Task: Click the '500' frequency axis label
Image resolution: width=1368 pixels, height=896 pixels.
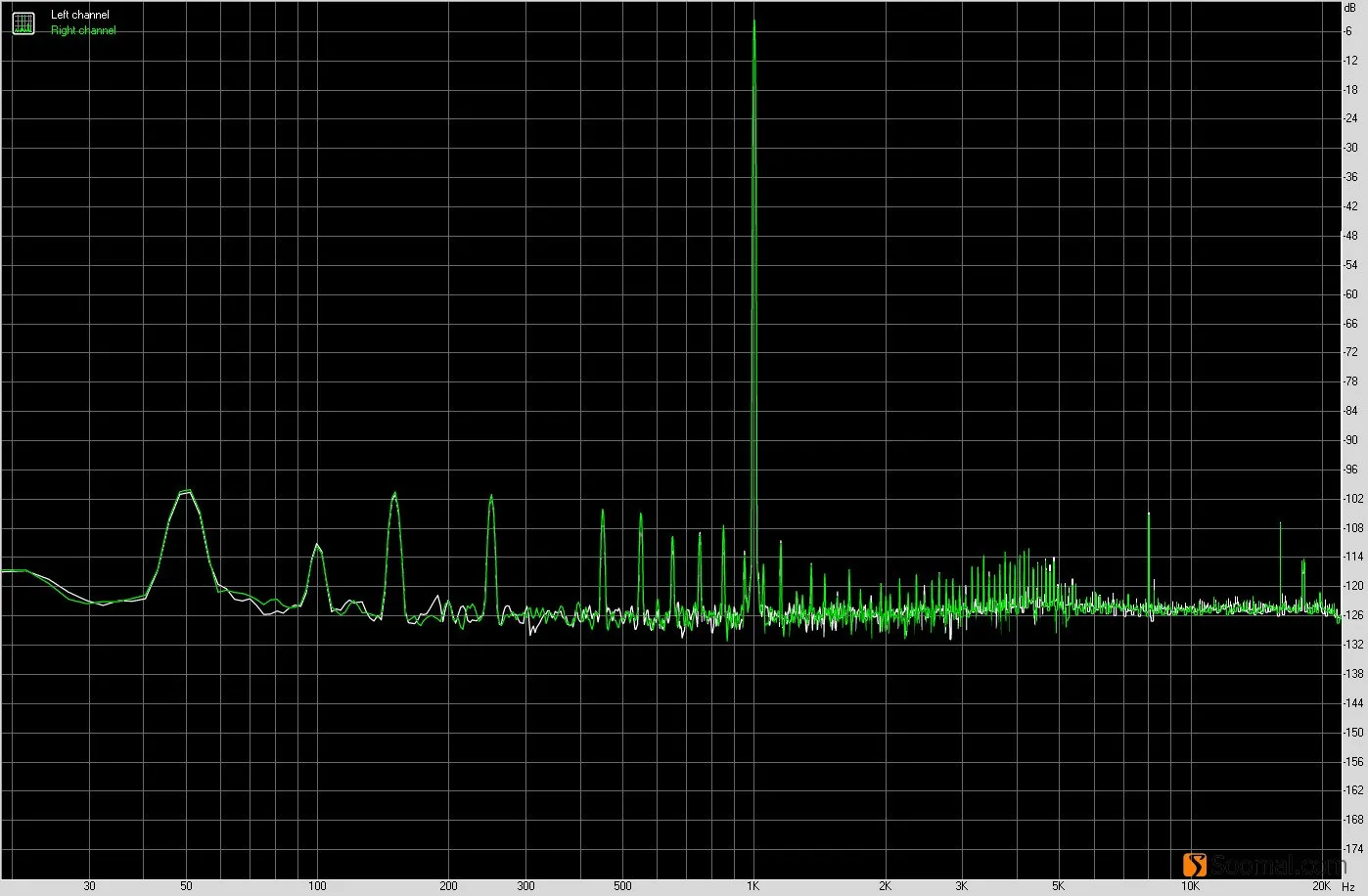Action: [x=622, y=886]
